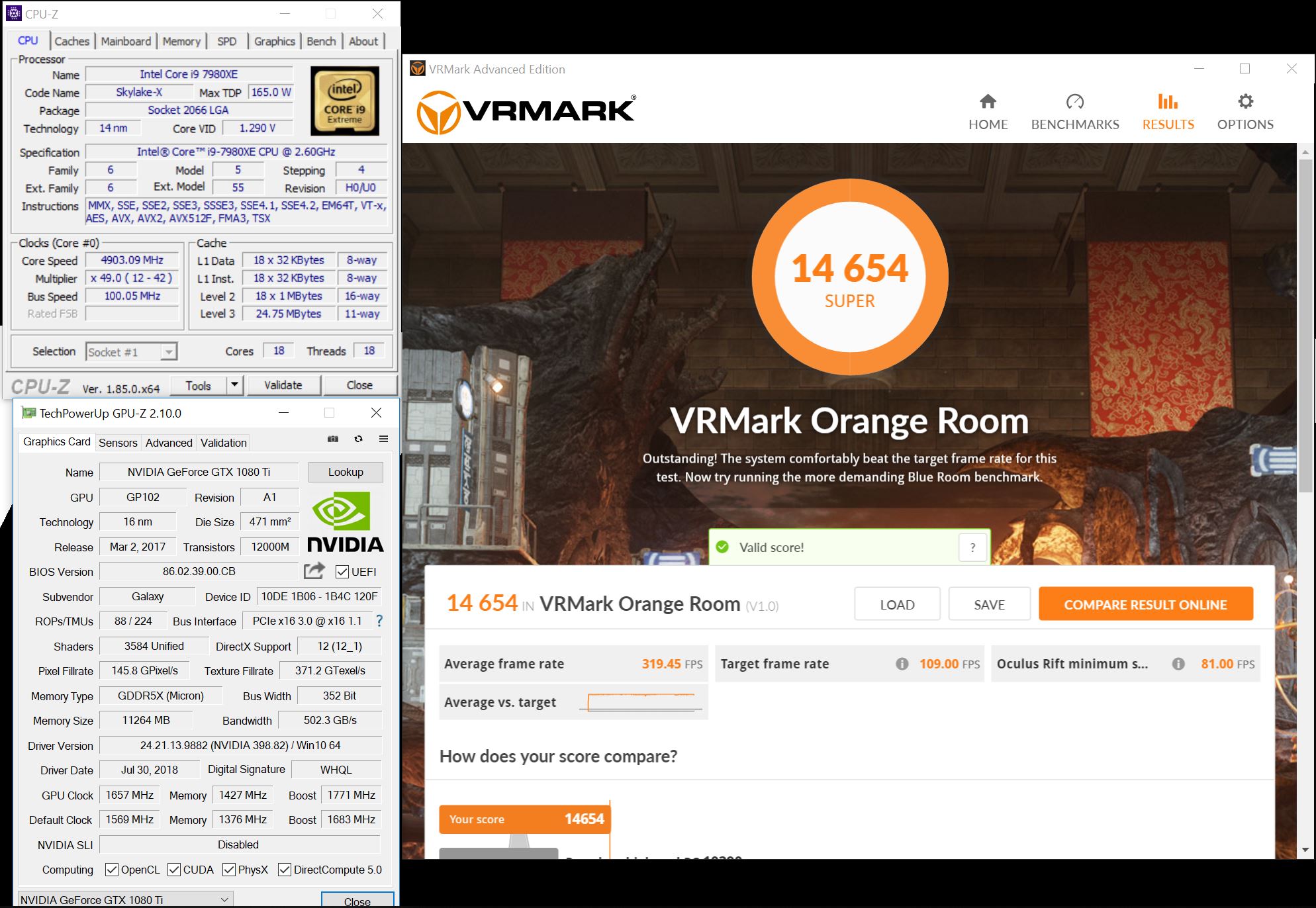Toggle the UEFI checkbox
This screenshot has height=908, width=1316.
(342, 572)
